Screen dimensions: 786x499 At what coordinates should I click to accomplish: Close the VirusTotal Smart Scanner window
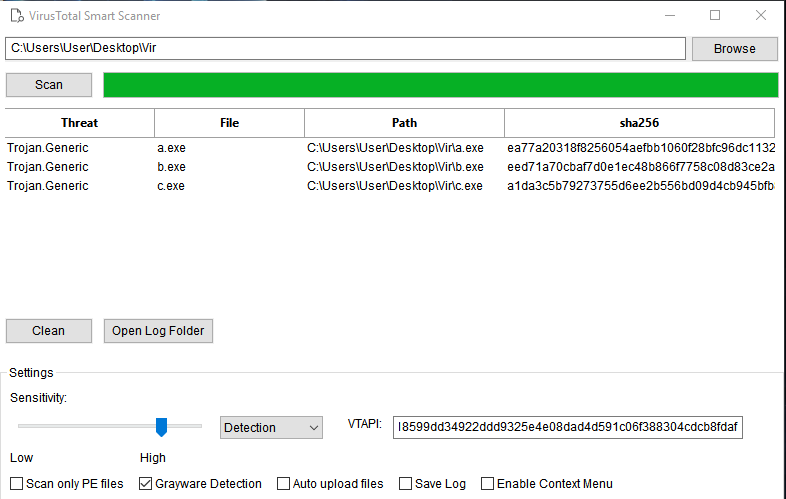(x=761, y=16)
